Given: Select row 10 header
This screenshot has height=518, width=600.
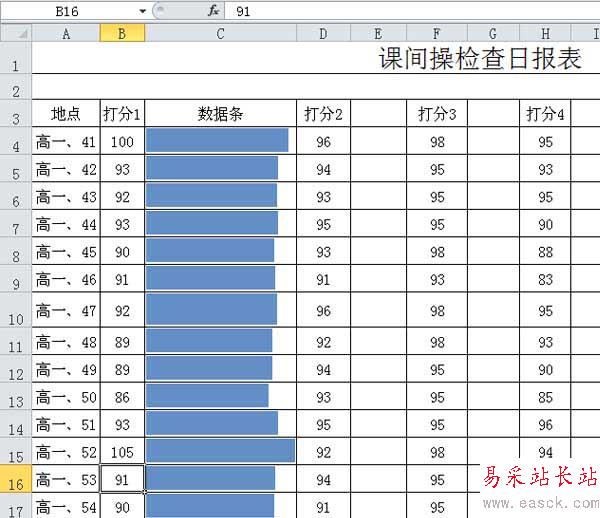Looking at the screenshot, I should [x=16, y=310].
